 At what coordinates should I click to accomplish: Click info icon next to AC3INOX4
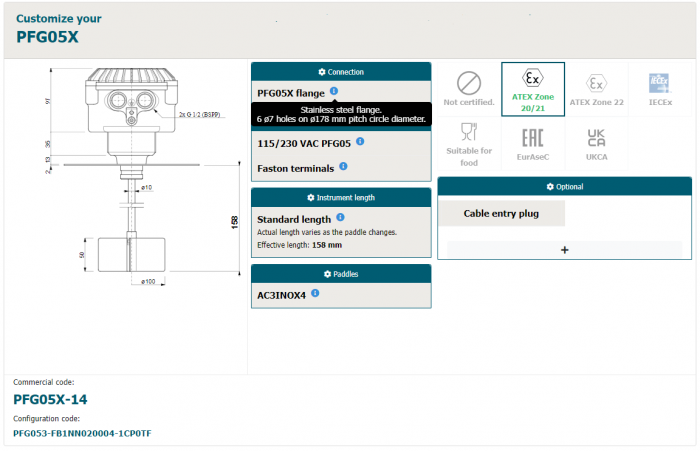pyautogui.click(x=315, y=293)
